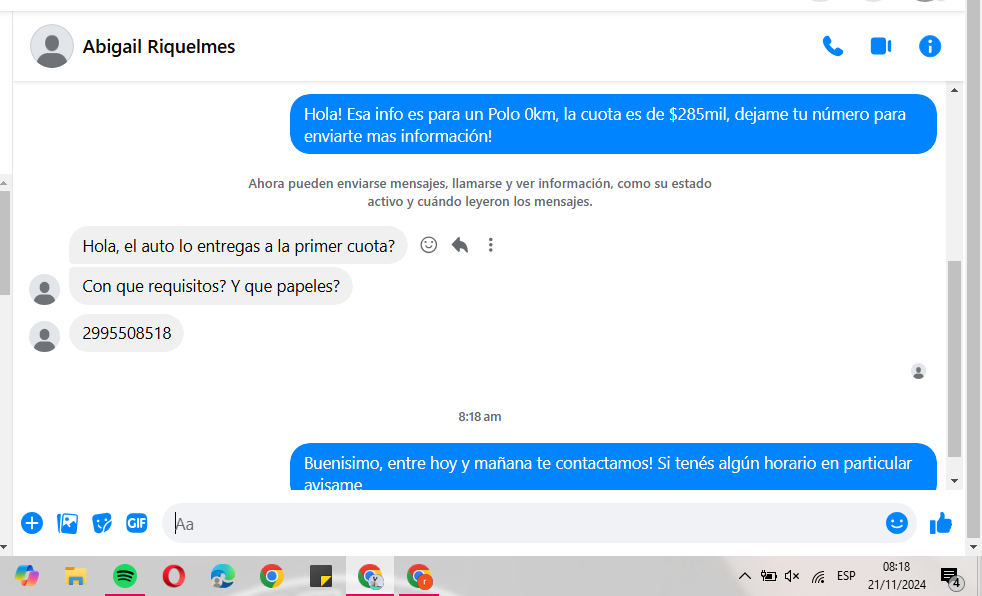982x596 pixels.
Task: Open Abigail Riquelmes profile picture in header
Action: (x=52, y=47)
